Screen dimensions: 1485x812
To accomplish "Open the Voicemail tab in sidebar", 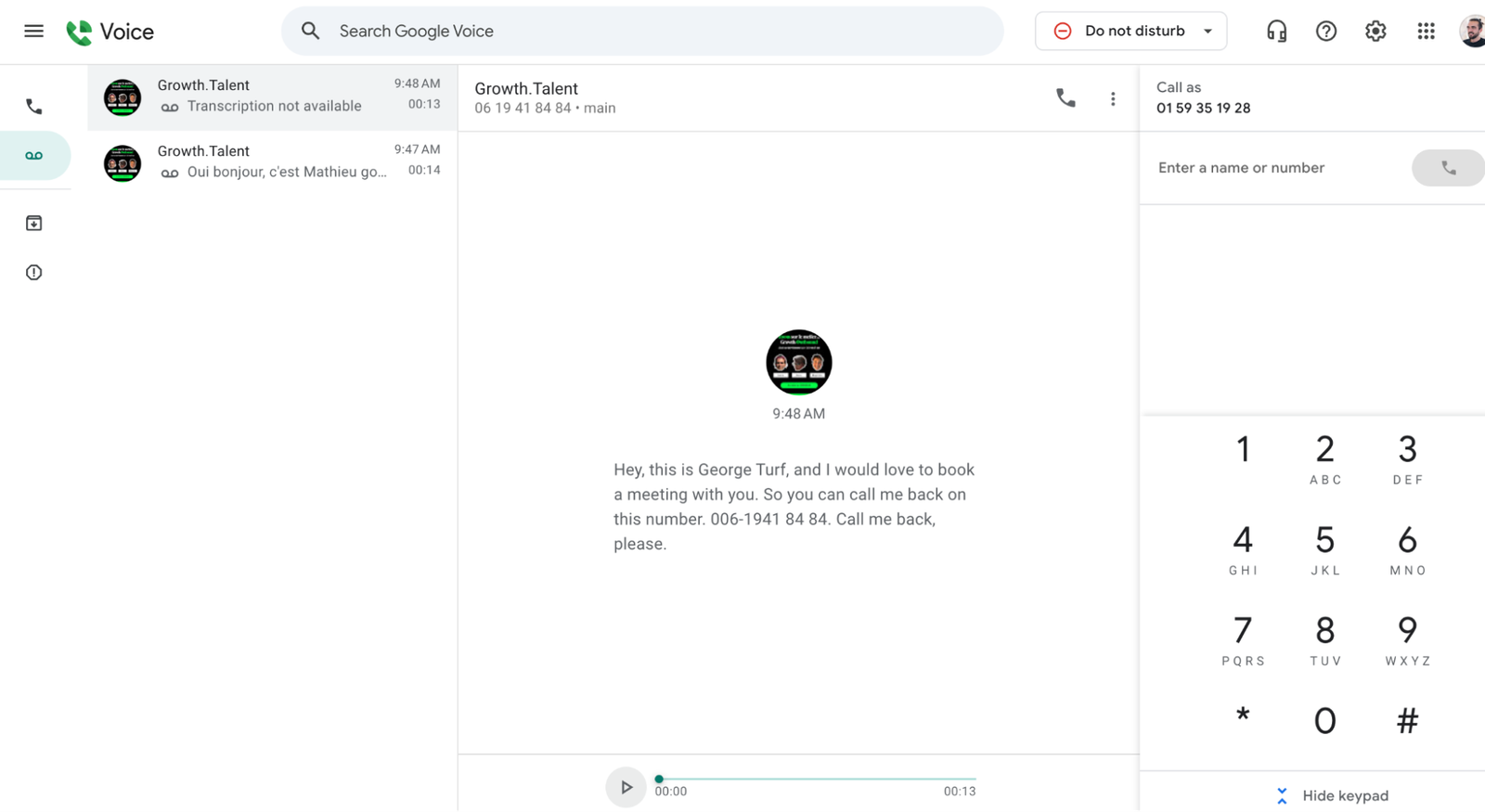I will click(x=34, y=155).
